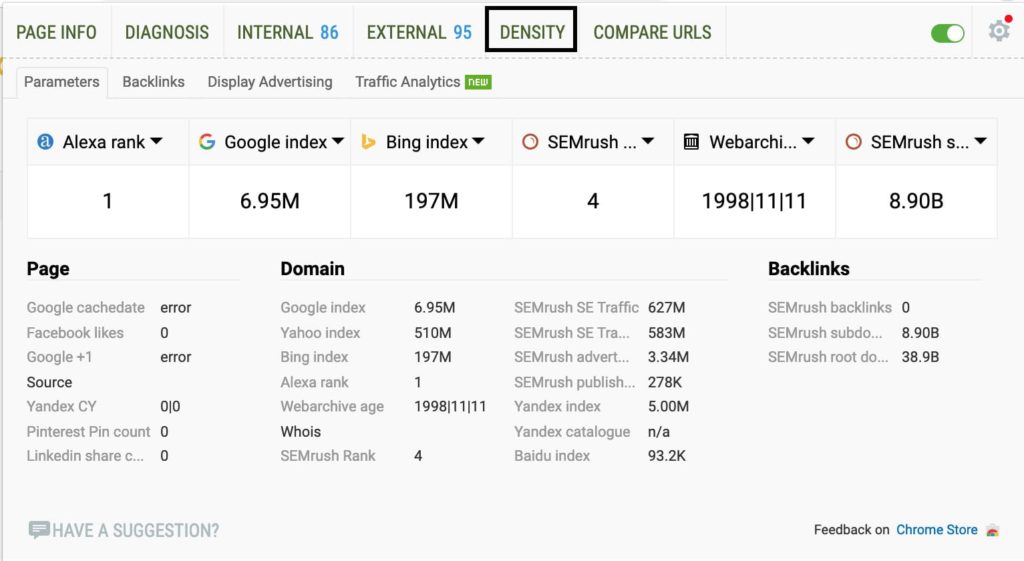This screenshot has width=1024, height=561.
Task: Click the SEMrush icon beside 'SEMrush s...'
Action: (x=853, y=141)
